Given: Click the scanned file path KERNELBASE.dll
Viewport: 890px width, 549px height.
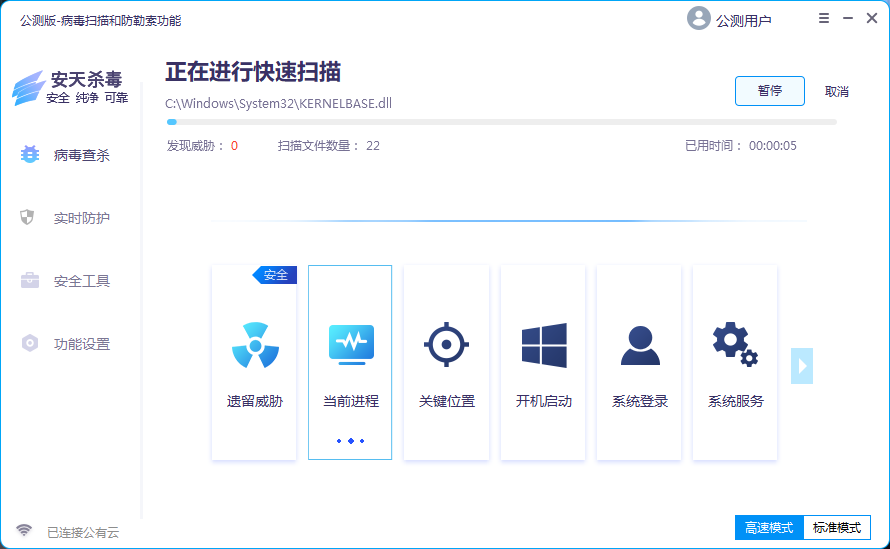Looking at the screenshot, I should click(x=278, y=103).
